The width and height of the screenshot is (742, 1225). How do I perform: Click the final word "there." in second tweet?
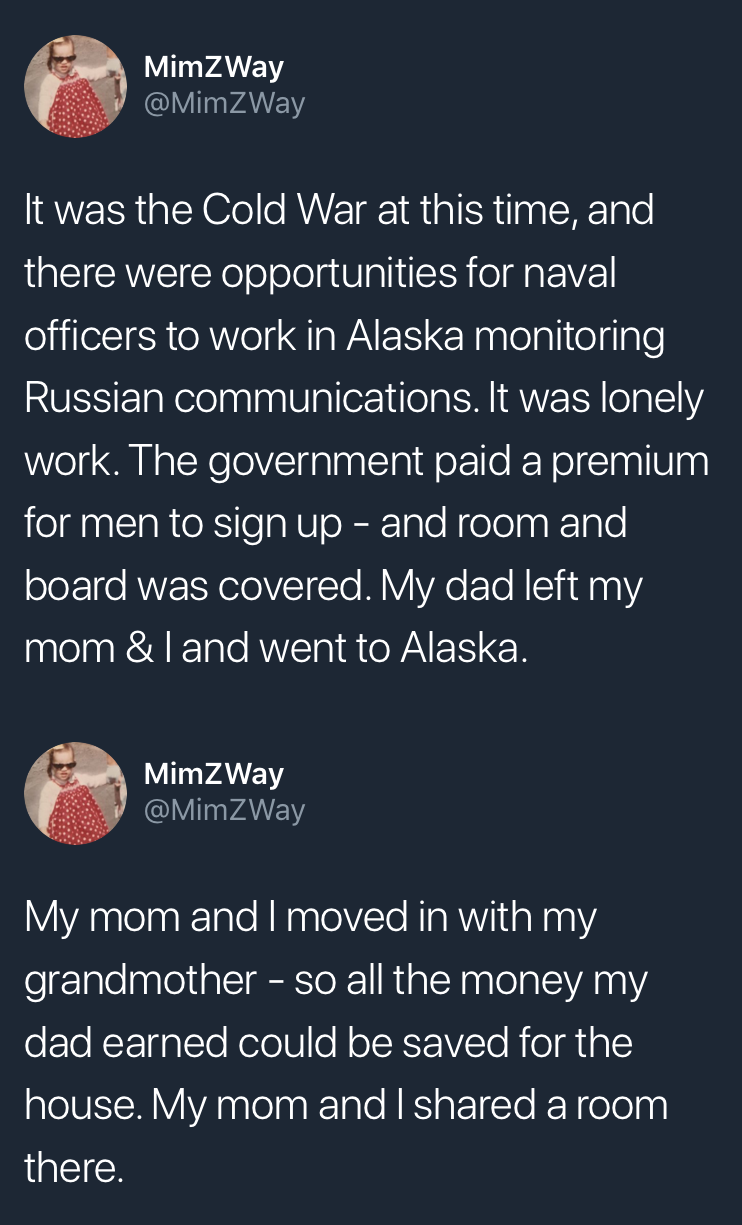74,1167
